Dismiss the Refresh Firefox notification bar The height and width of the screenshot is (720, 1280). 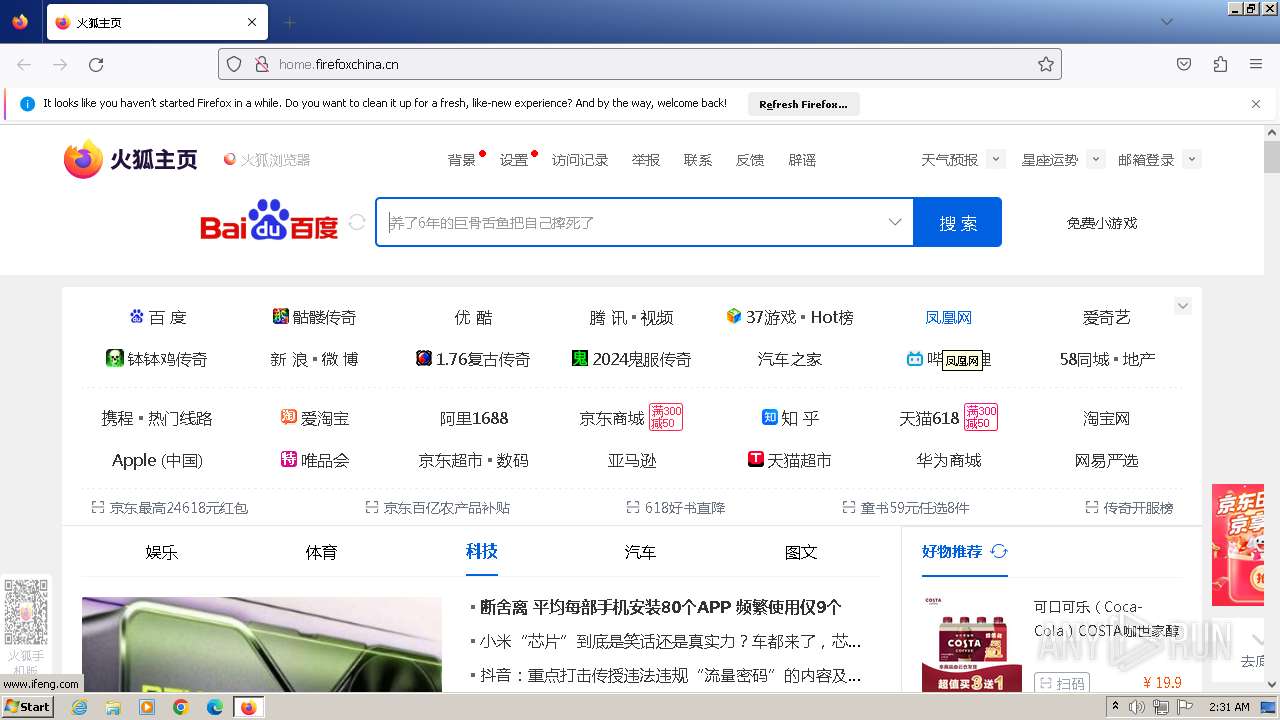1256,103
